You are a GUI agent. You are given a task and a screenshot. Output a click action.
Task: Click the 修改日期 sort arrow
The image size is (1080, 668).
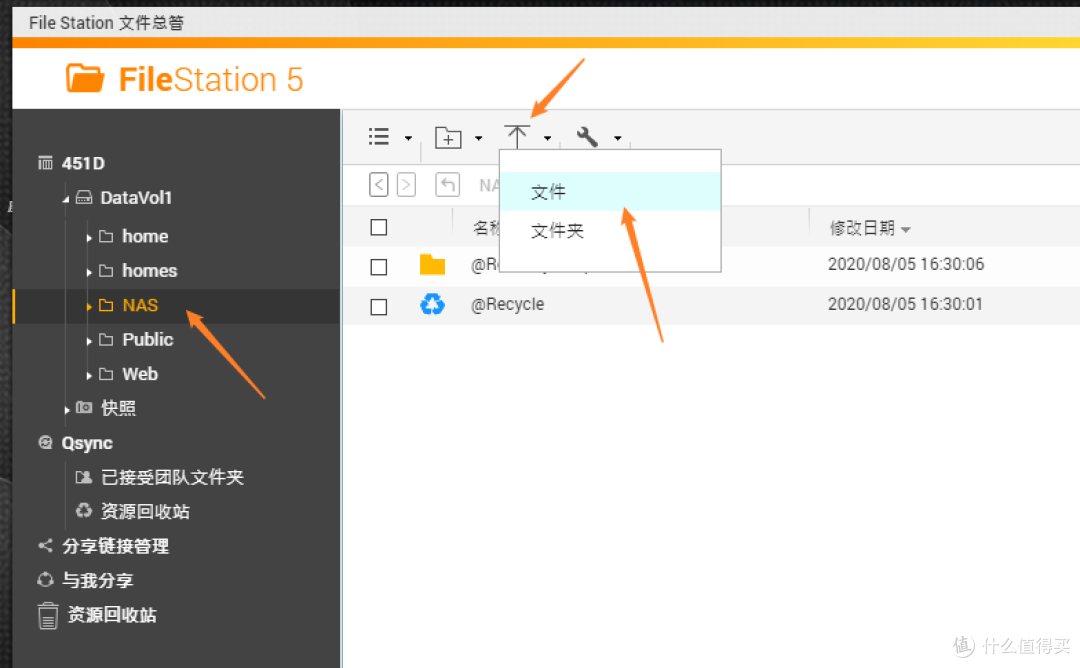pos(906,230)
